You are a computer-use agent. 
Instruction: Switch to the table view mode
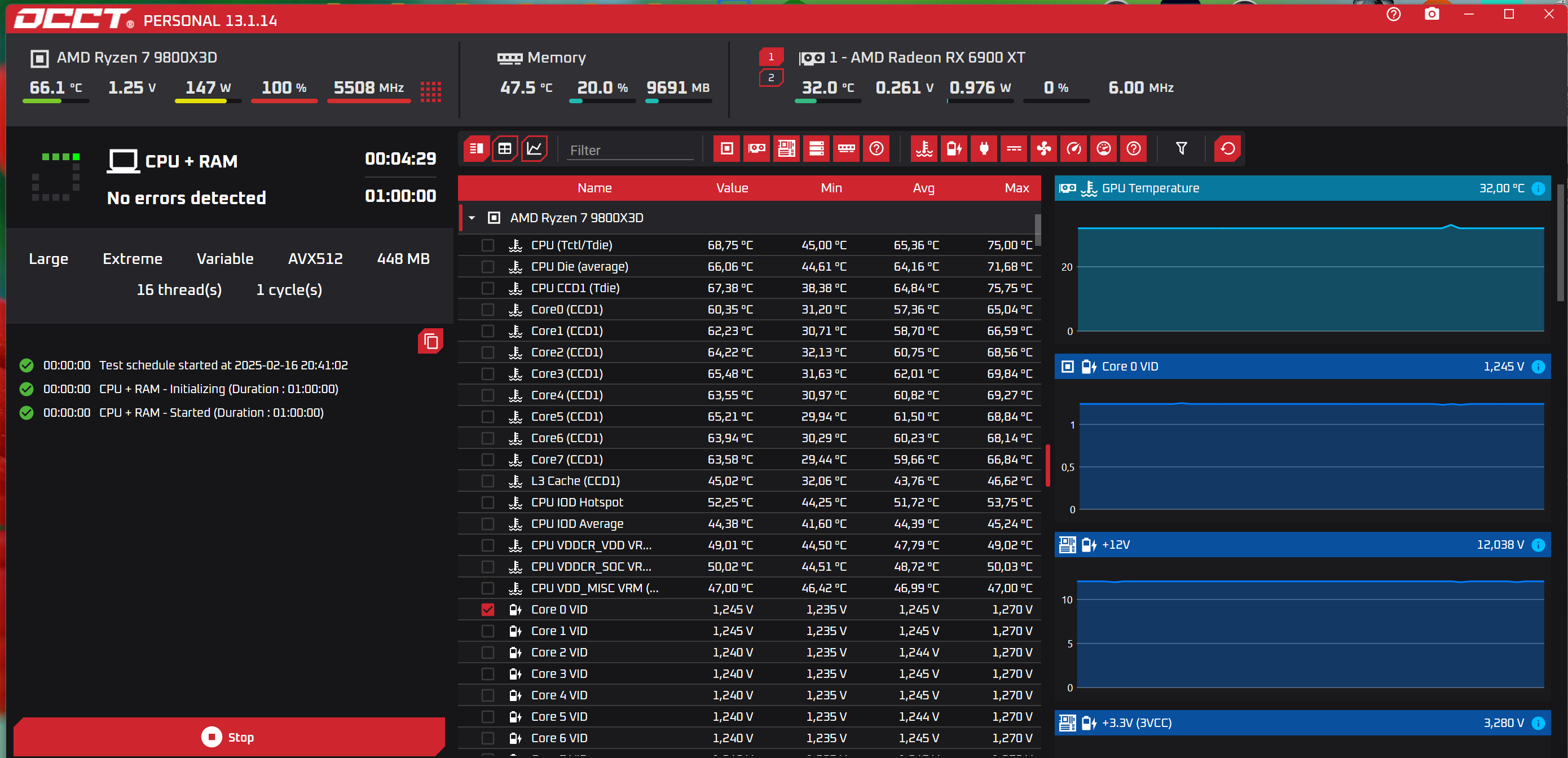(505, 148)
